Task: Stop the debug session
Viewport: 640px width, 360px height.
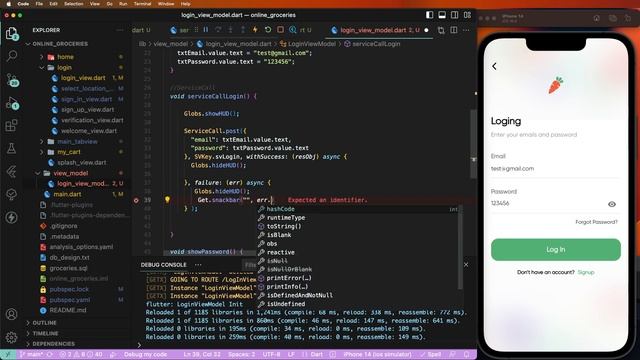Action: (280, 30)
